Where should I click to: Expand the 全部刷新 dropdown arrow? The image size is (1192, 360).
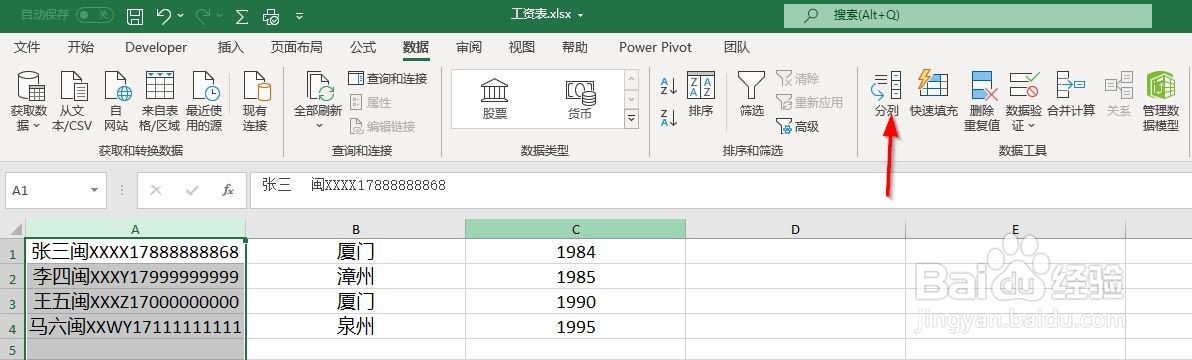[x=319, y=125]
